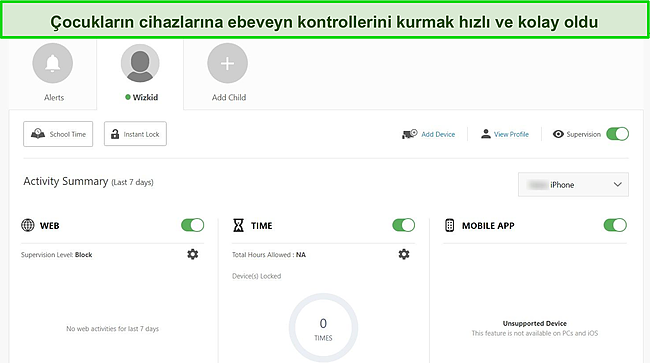Click the 0 TIMES circular indicator
The width and height of the screenshot is (650, 363).
(323, 328)
